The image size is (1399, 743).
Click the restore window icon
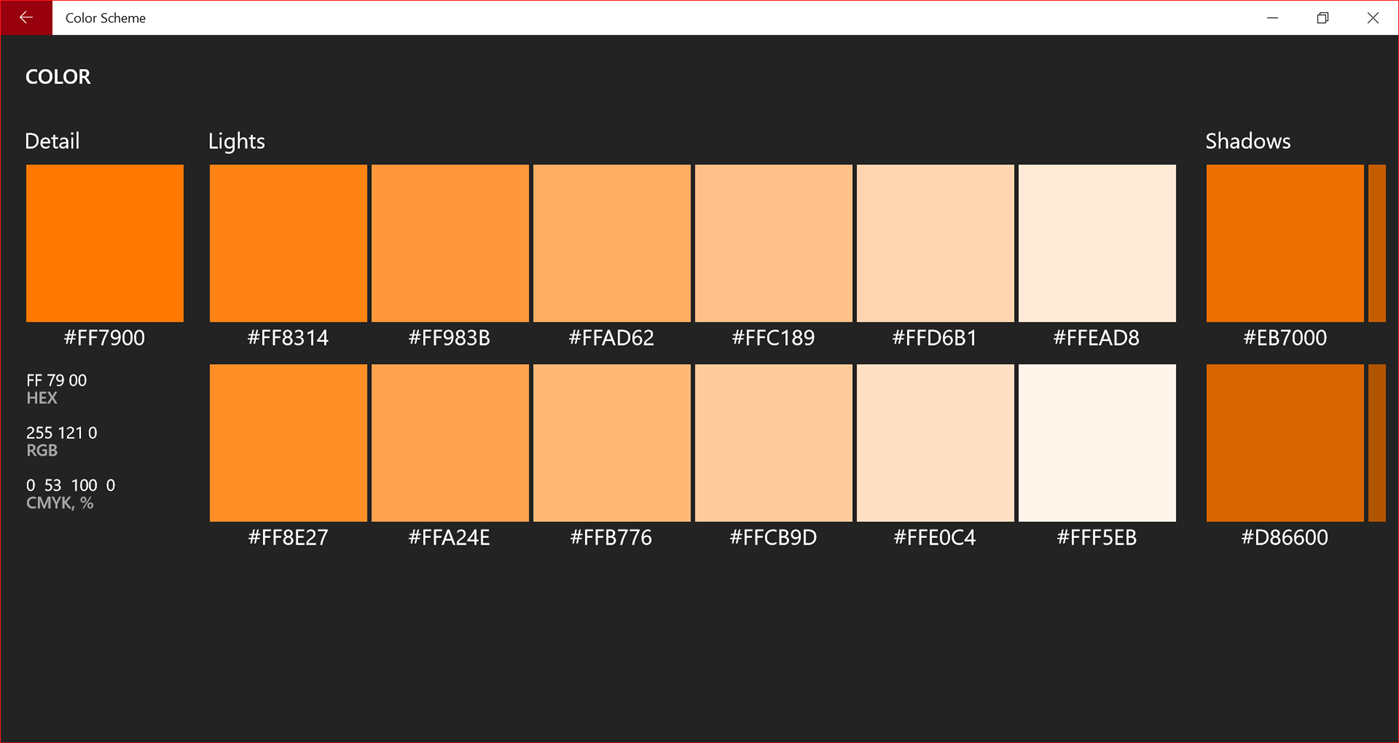pos(1321,17)
